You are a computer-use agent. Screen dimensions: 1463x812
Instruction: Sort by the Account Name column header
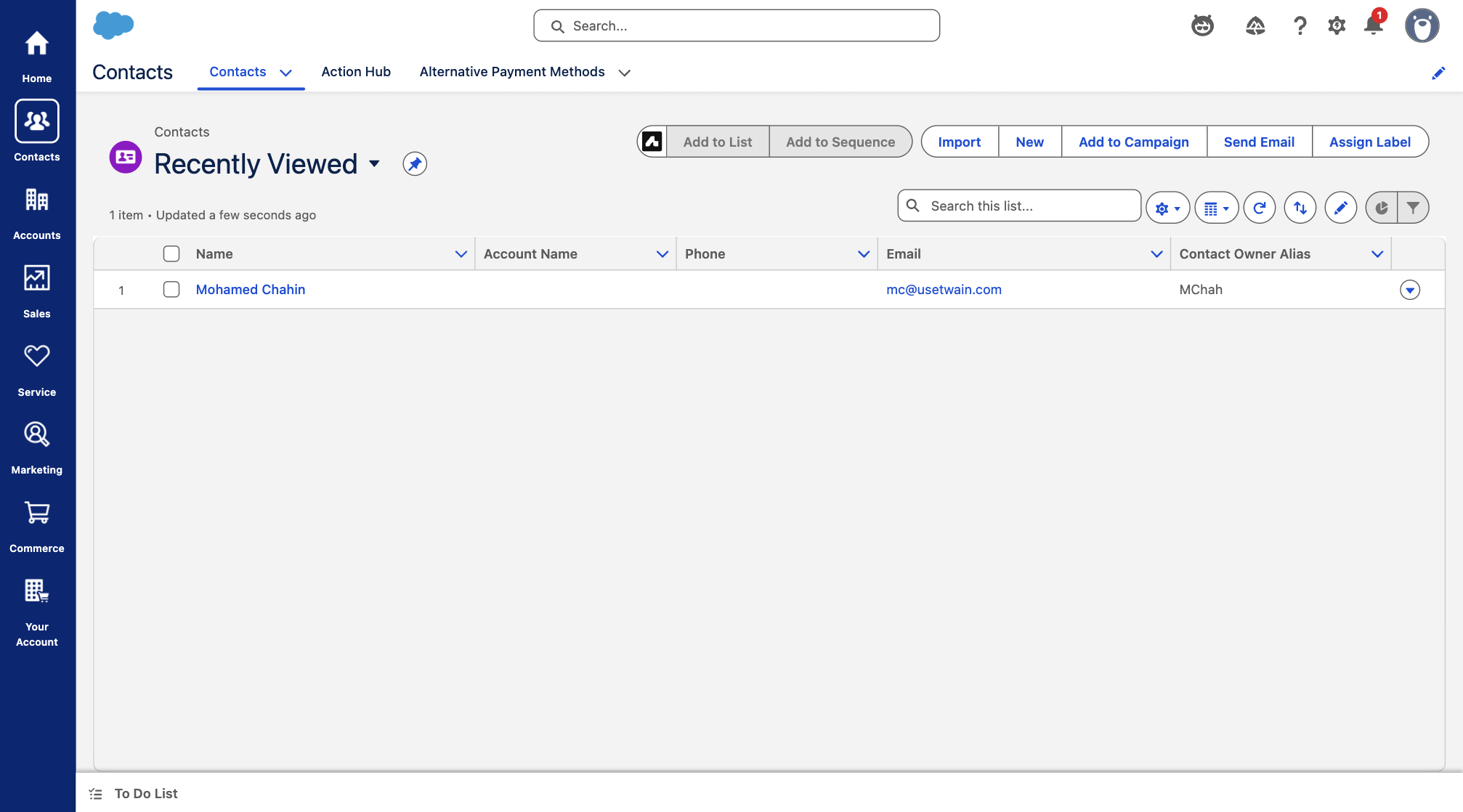tap(530, 253)
